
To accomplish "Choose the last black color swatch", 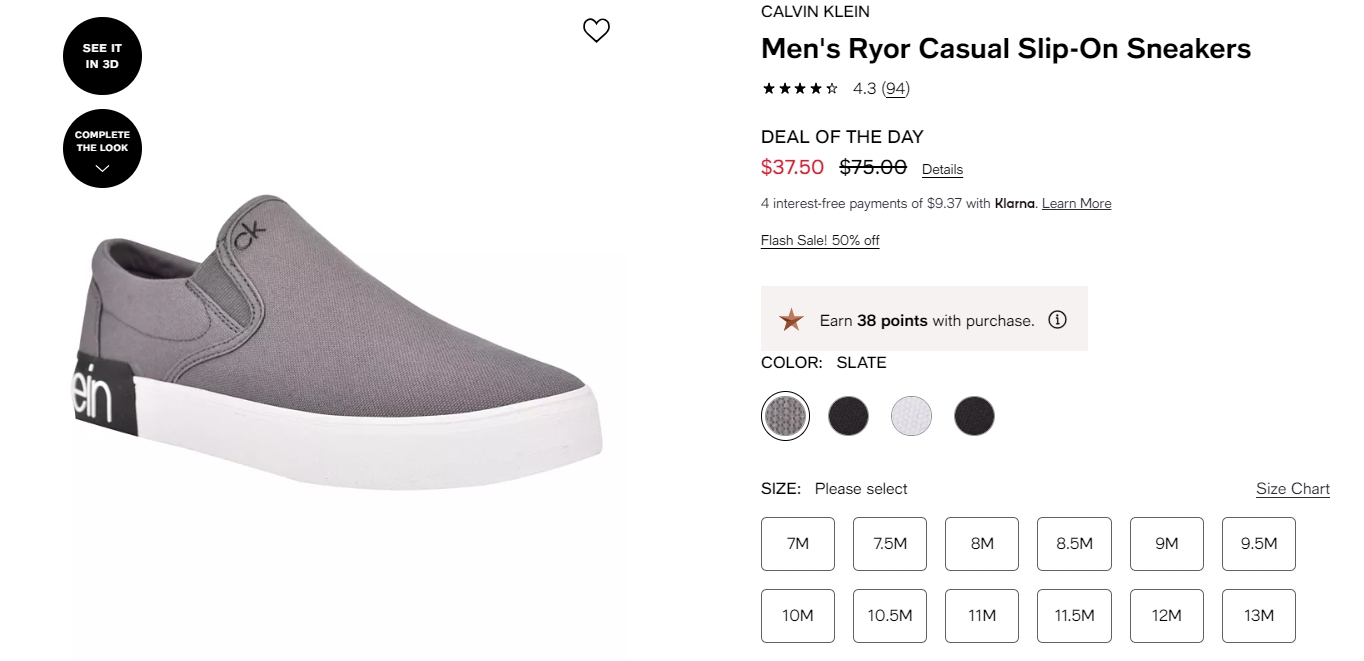I will point(974,415).
